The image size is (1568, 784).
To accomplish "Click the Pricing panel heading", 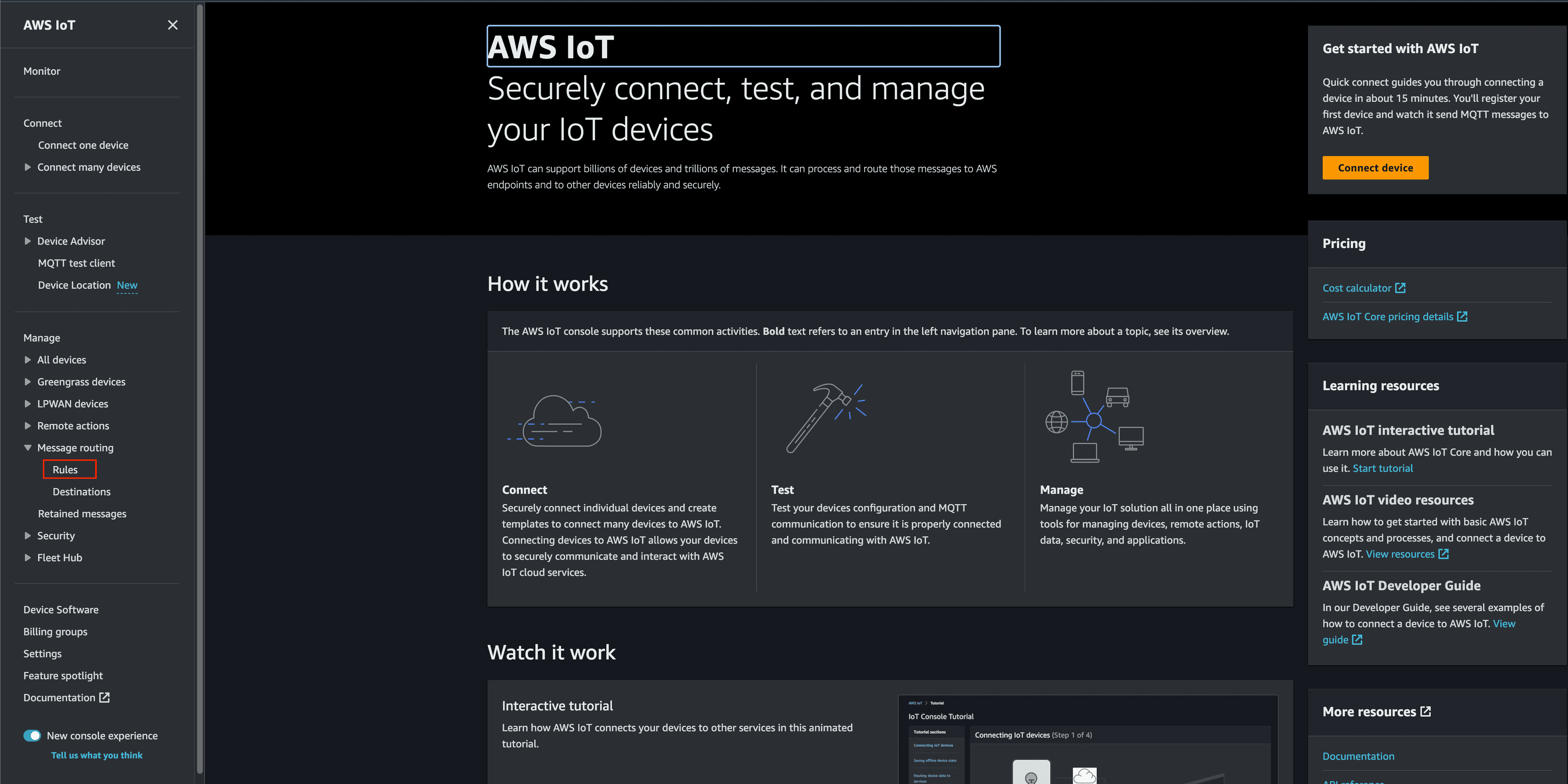I will [x=1343, y=243].
